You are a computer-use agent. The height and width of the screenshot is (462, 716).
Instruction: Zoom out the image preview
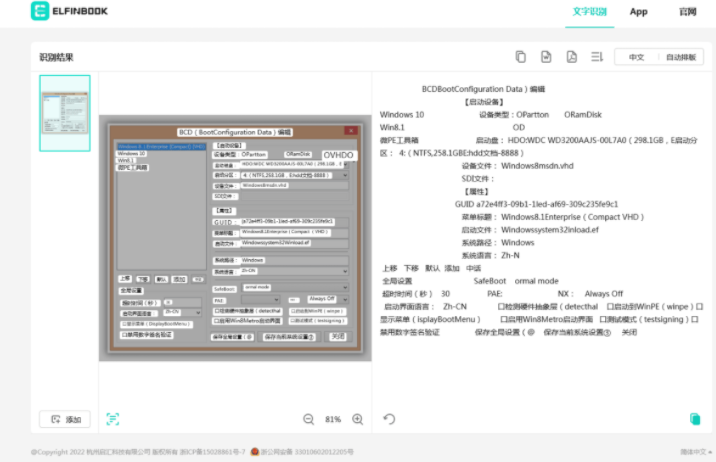(308, 419)
